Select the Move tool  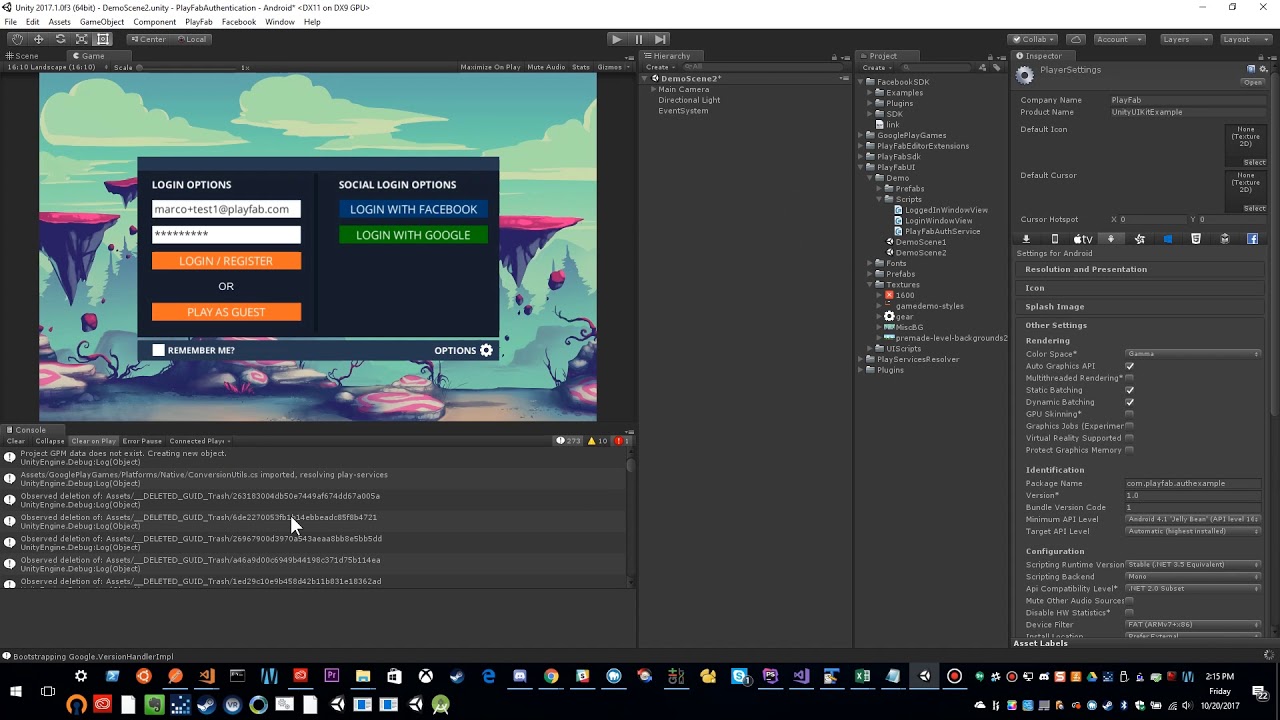[38, 39]
